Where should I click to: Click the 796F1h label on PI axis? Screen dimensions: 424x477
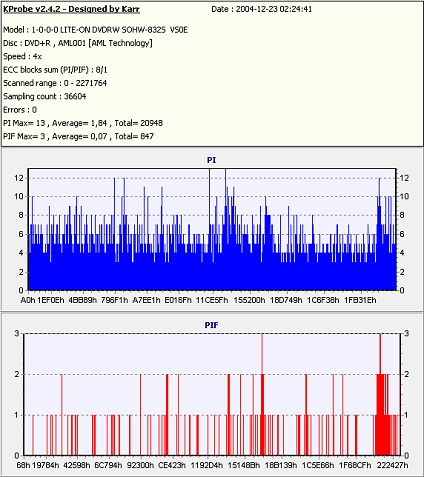[114, 300]
